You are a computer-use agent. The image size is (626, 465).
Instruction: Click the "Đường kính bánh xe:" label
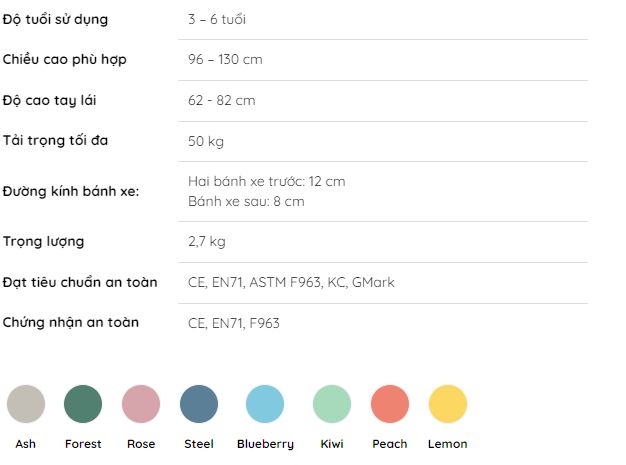pos(70,191)
